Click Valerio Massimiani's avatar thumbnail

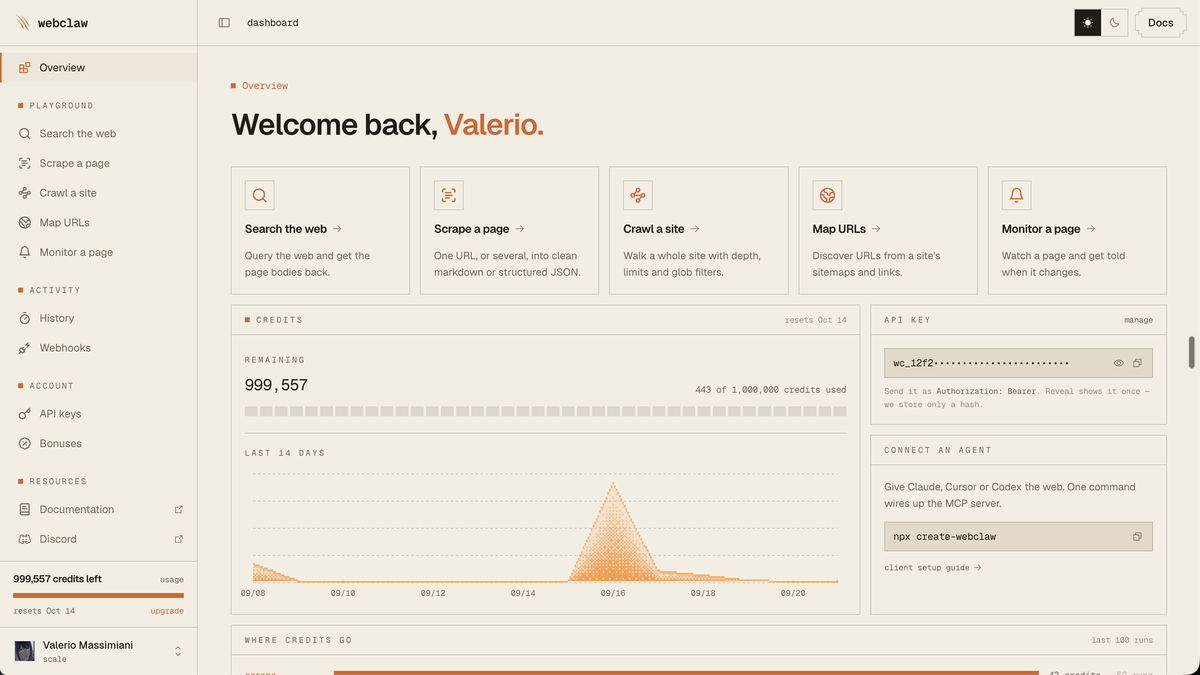[24, 651]
